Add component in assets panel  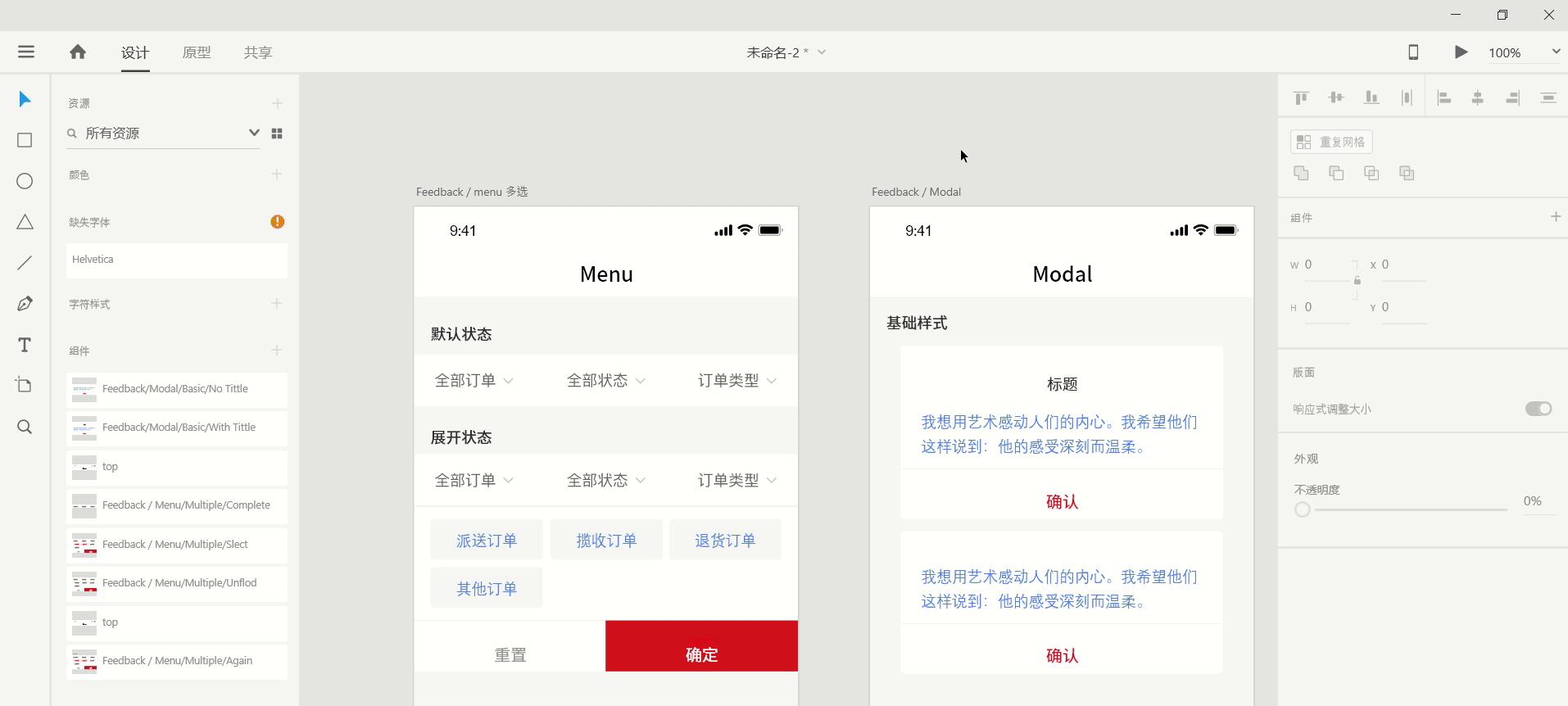click(x=277, y=350)
